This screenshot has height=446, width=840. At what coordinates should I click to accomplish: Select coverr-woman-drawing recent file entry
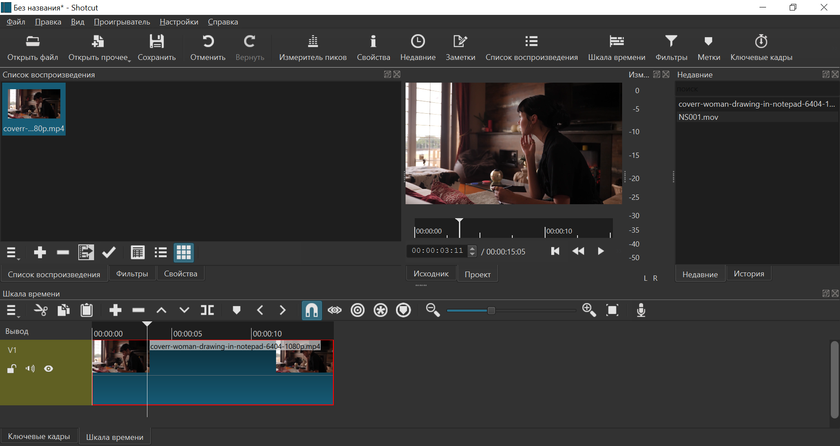tap(756, 104)
